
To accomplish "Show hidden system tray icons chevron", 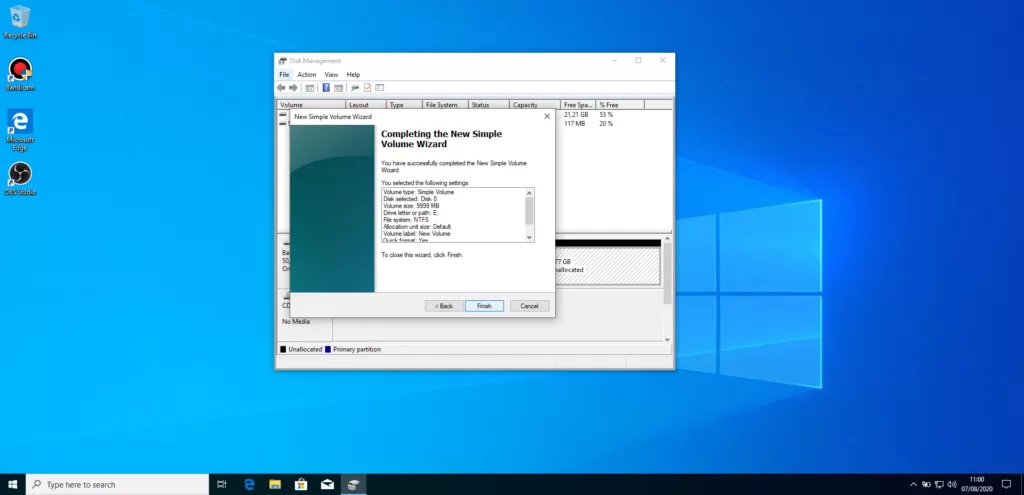I will coord(913,484).
